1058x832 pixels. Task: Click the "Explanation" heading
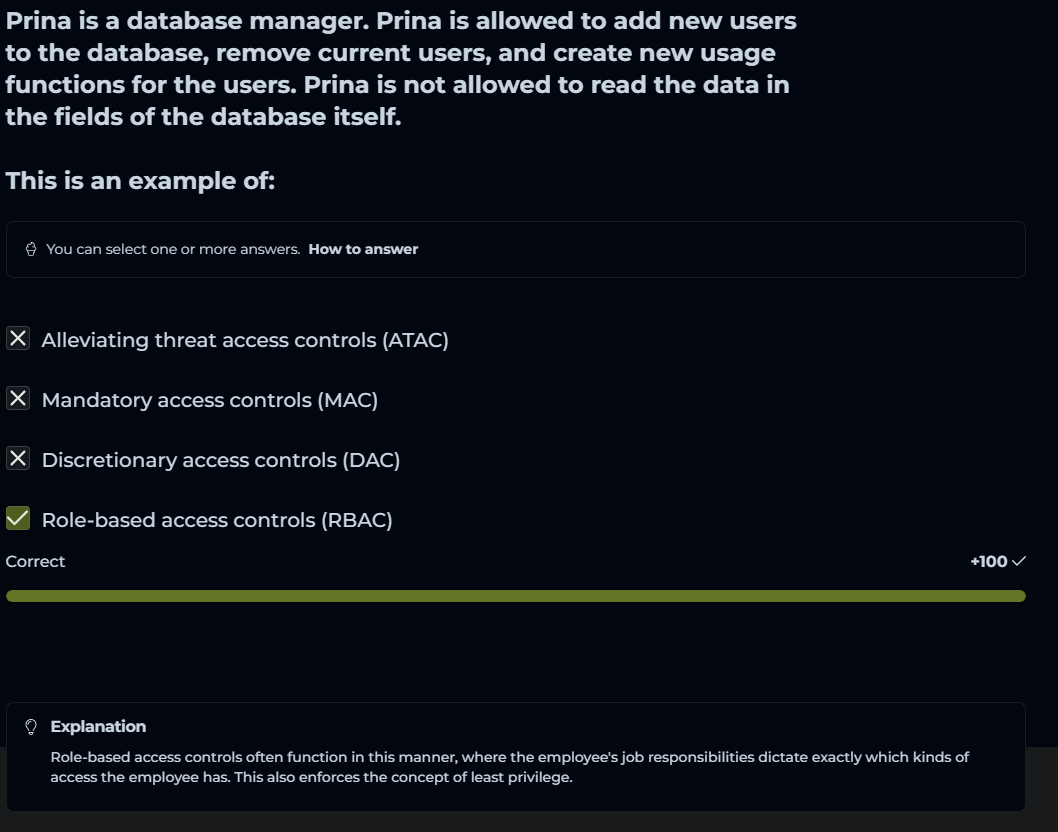98,727
